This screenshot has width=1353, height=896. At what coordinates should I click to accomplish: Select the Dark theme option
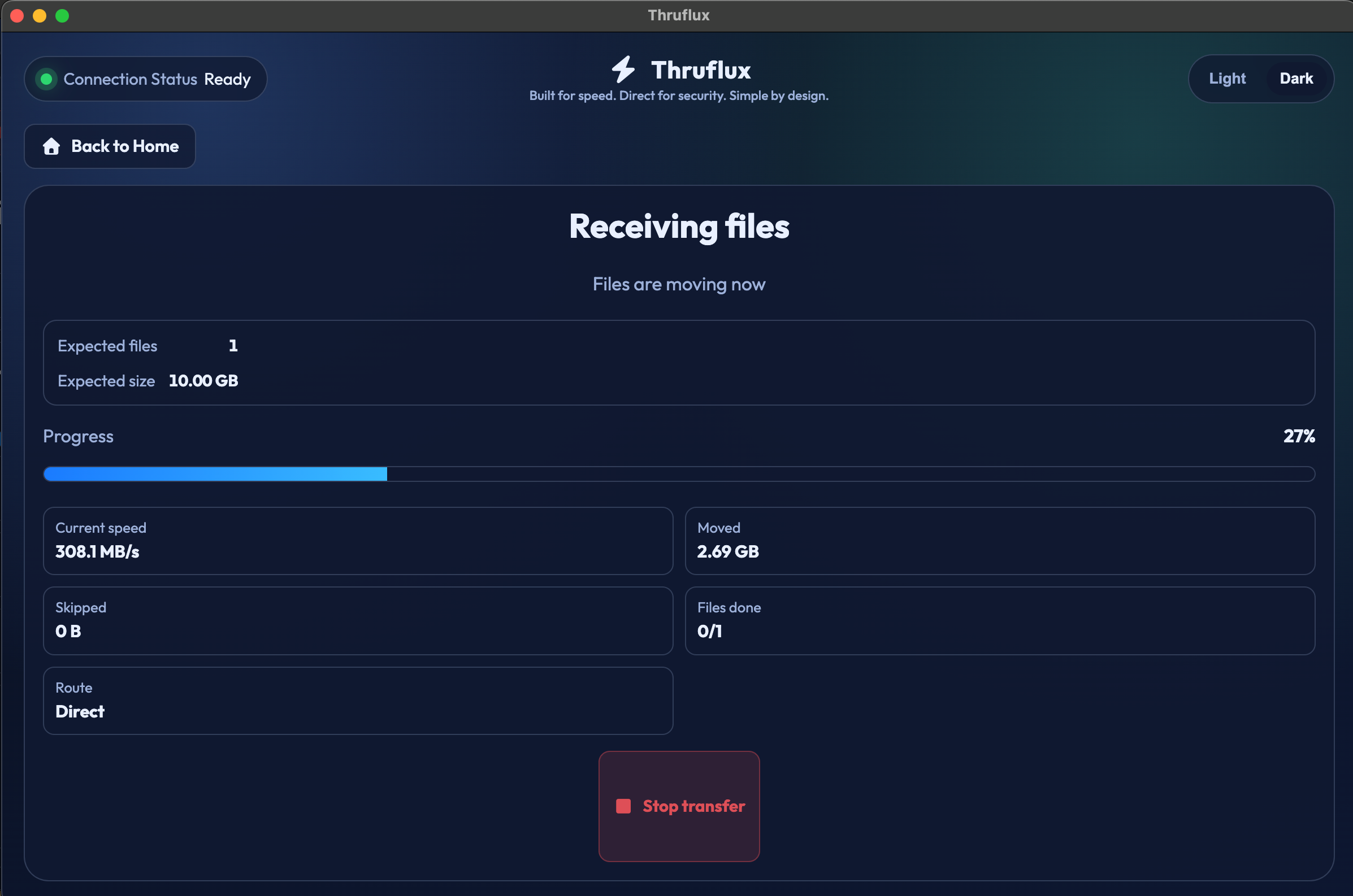1296,79
